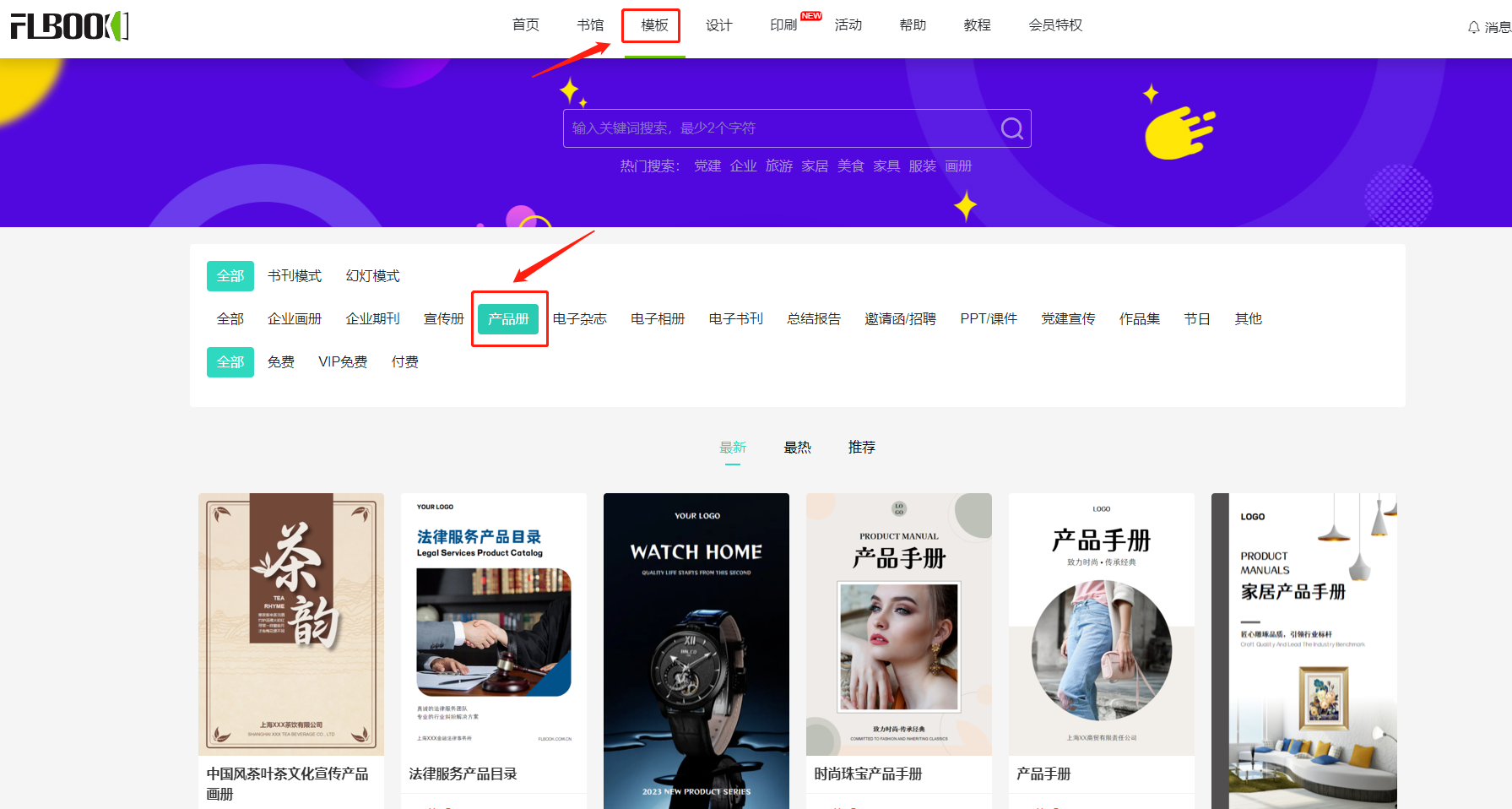Select the 幻灯模式 mode filter

[x=372, y=276]
